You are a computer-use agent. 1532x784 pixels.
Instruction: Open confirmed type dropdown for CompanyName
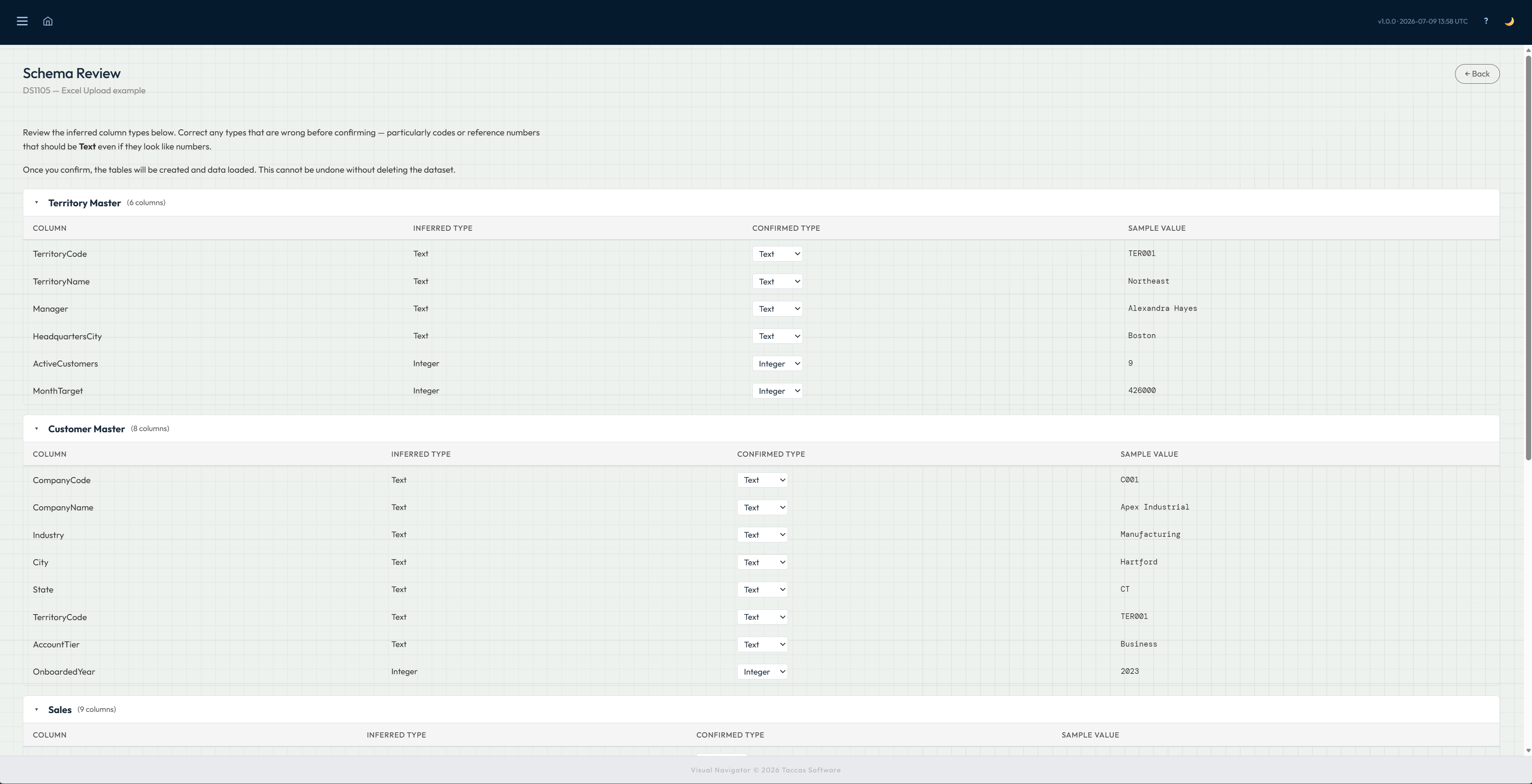tap(762, 507)
